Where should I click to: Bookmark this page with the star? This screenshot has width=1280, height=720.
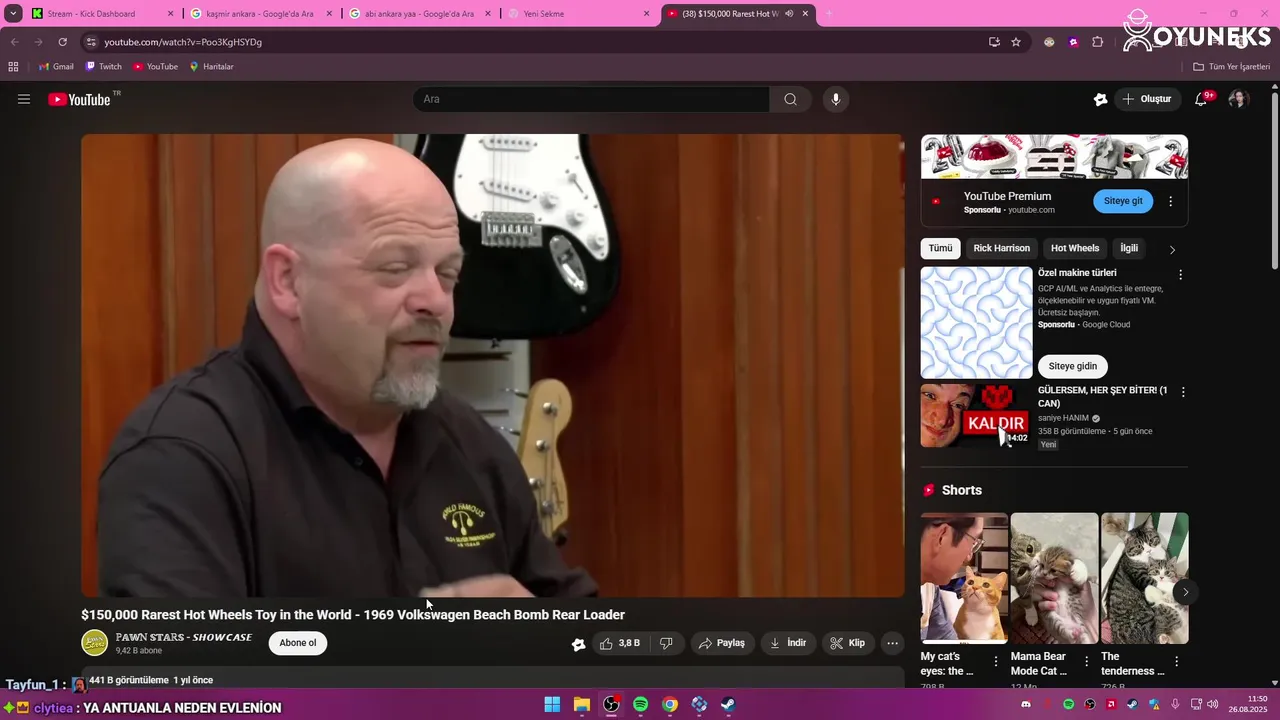pos(1016,42)
